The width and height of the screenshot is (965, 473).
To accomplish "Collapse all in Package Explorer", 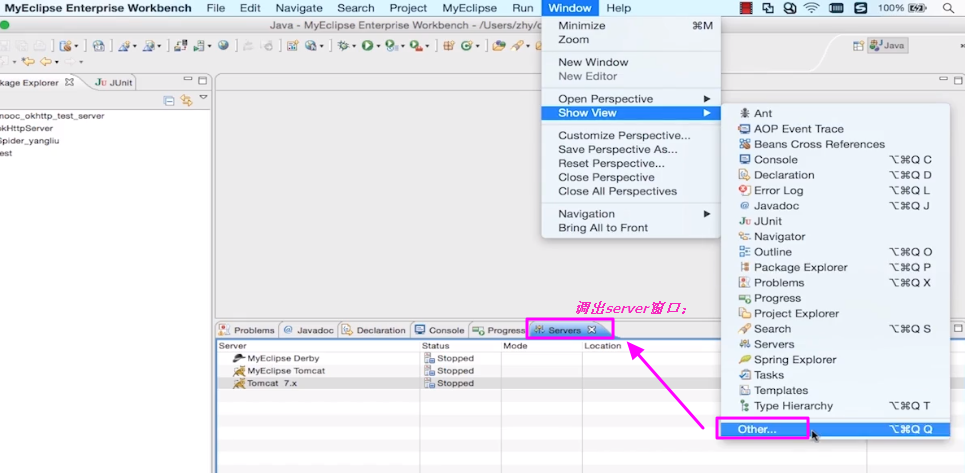I will (x=169, y=101).
